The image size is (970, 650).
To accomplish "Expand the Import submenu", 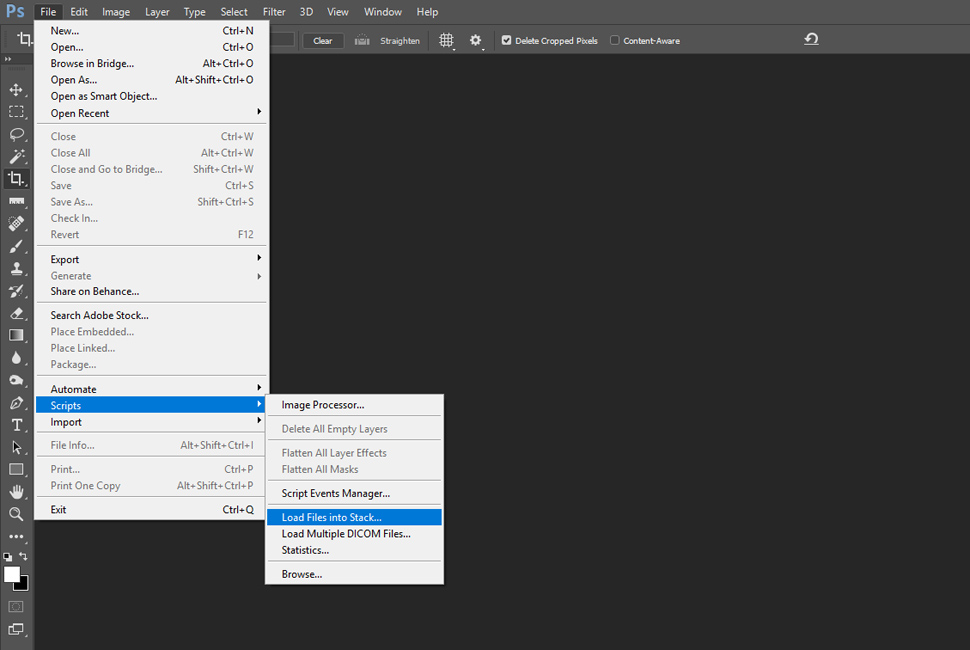I will point(152,422).
